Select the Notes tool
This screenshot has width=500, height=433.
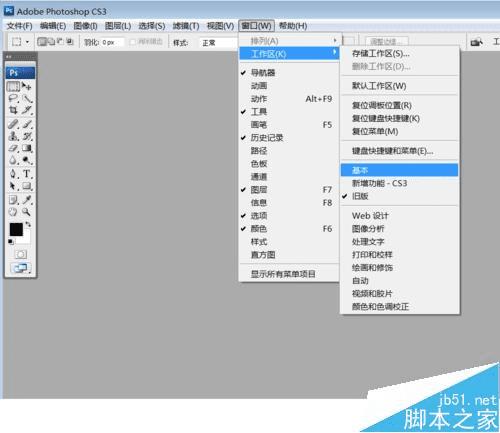click(13, 200)
